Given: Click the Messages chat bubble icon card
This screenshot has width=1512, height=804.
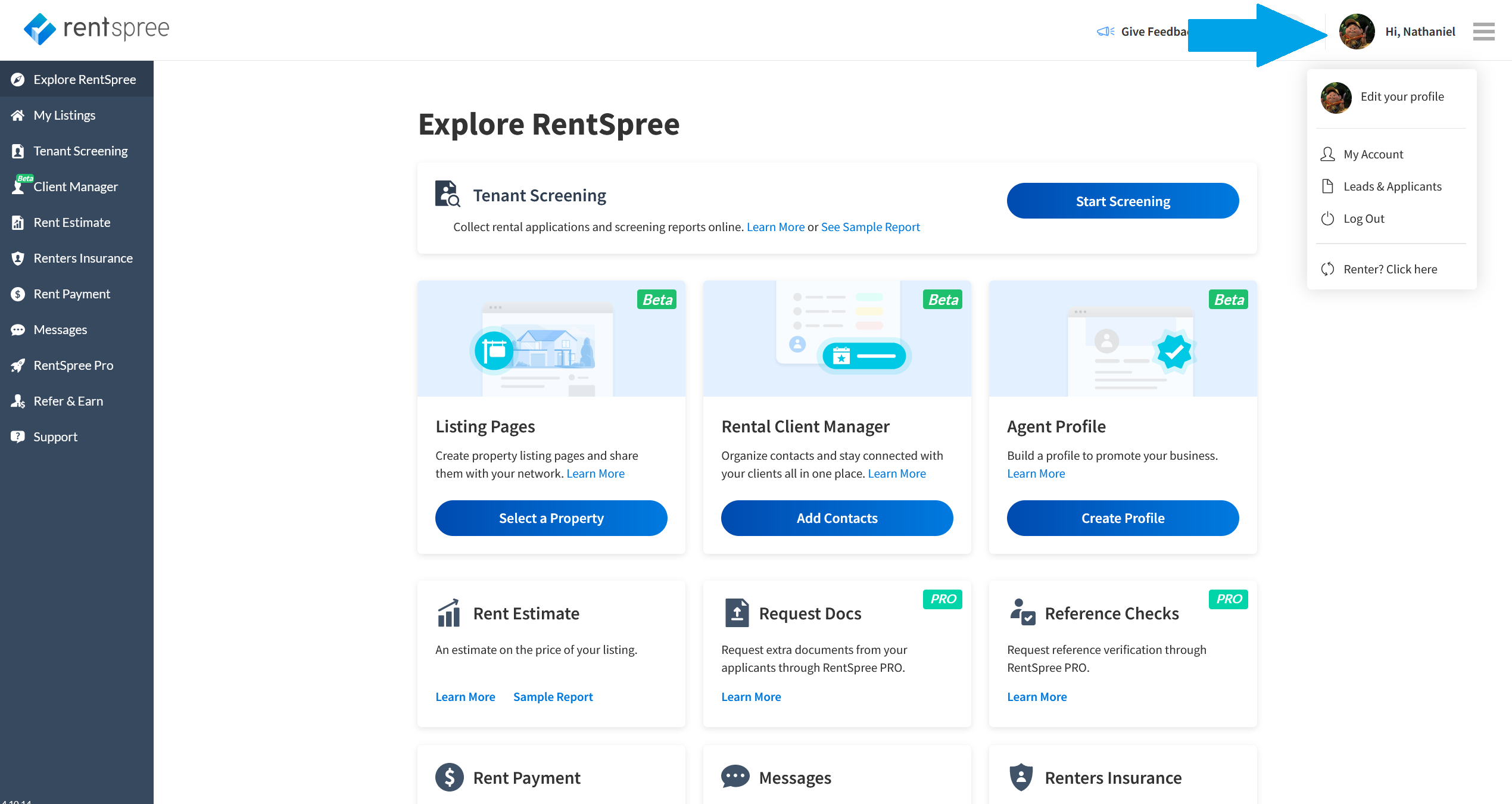Looking at the screenshot, I should click(x=735, y=777).
